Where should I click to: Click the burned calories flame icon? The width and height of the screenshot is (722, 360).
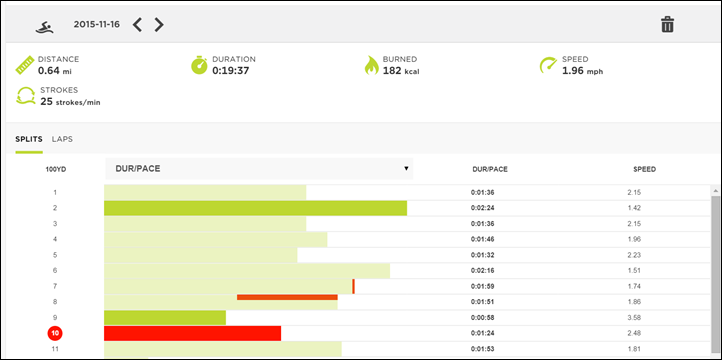[371, 65]
